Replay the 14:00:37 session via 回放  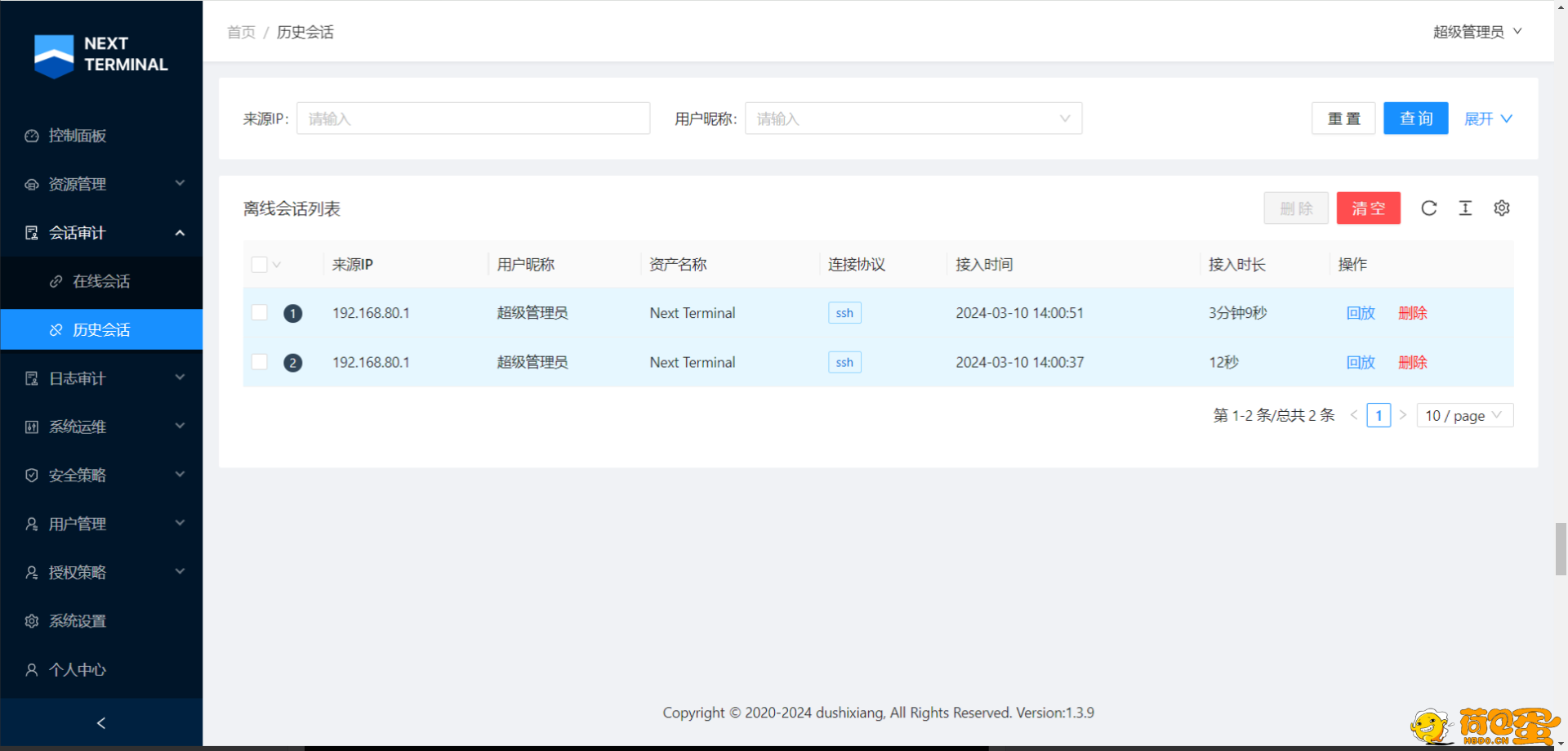coord(1361,362)
